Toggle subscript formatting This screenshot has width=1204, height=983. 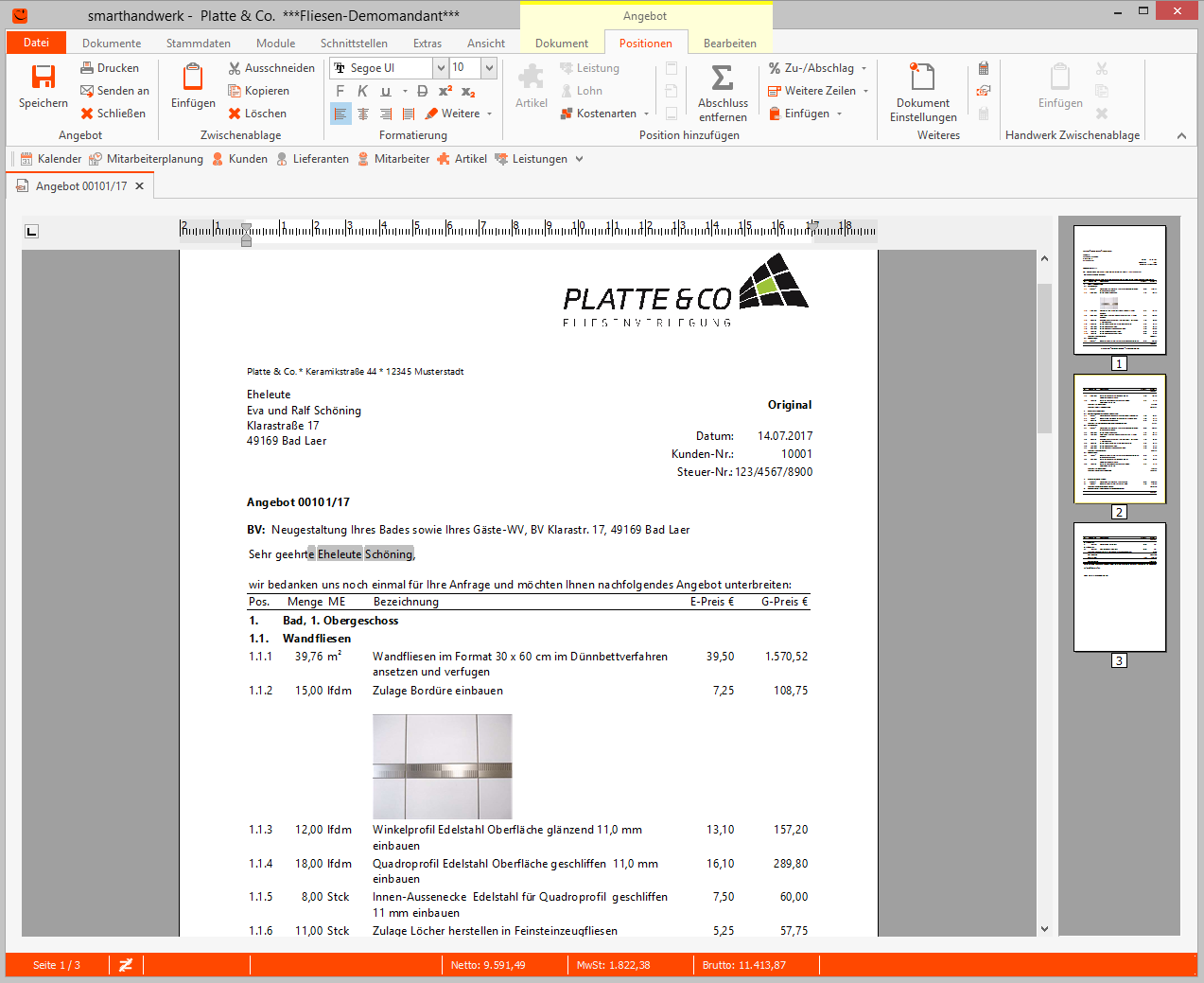(468, 91)
